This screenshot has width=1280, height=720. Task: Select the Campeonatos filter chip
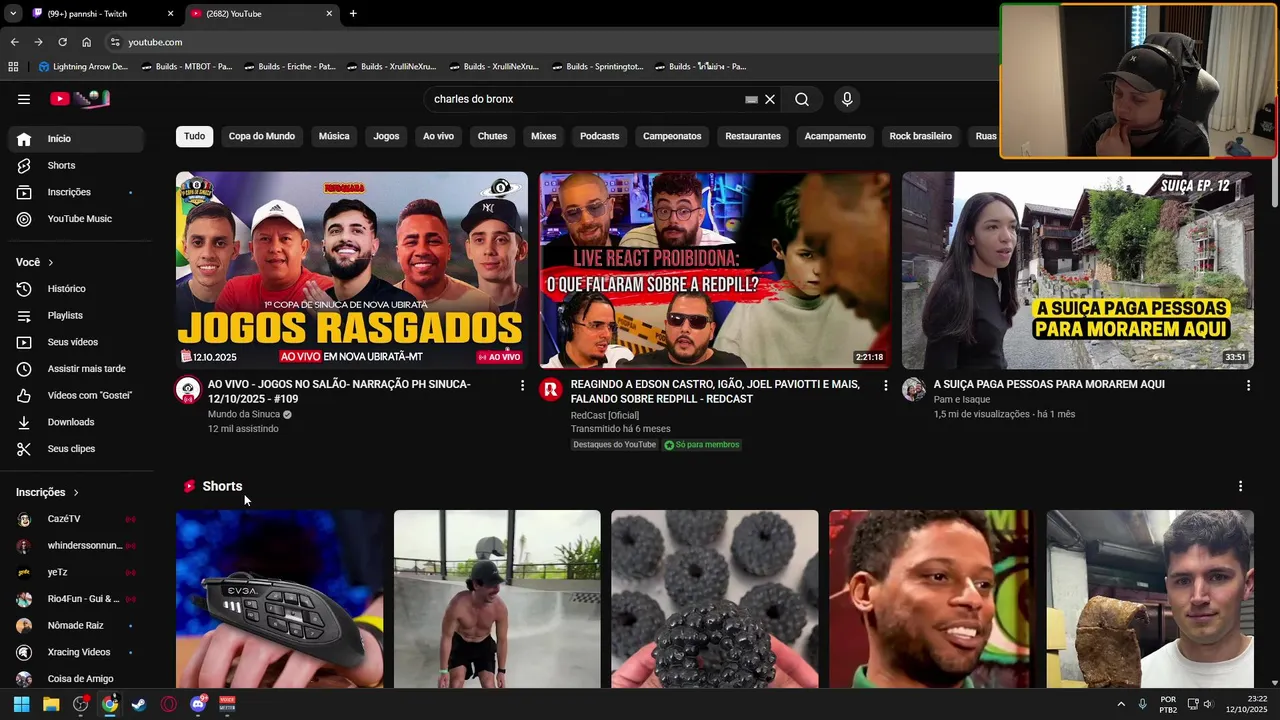pyautogui.click(x=672, y=136)
